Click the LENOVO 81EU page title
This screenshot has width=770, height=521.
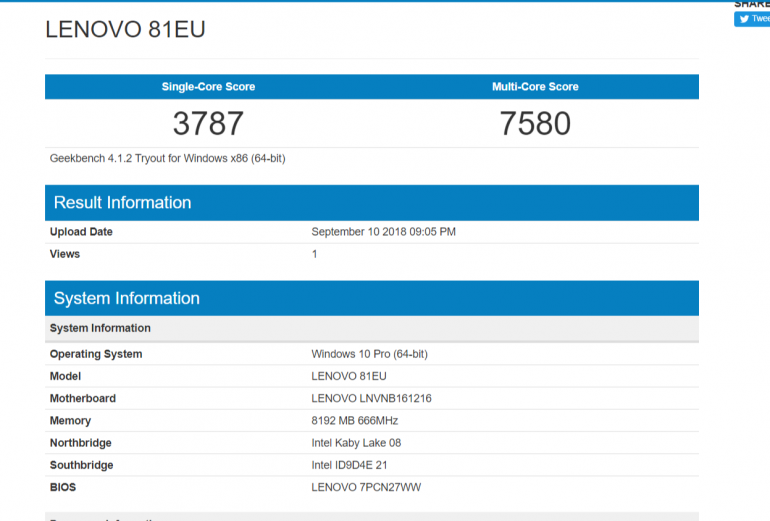[125, 30]
